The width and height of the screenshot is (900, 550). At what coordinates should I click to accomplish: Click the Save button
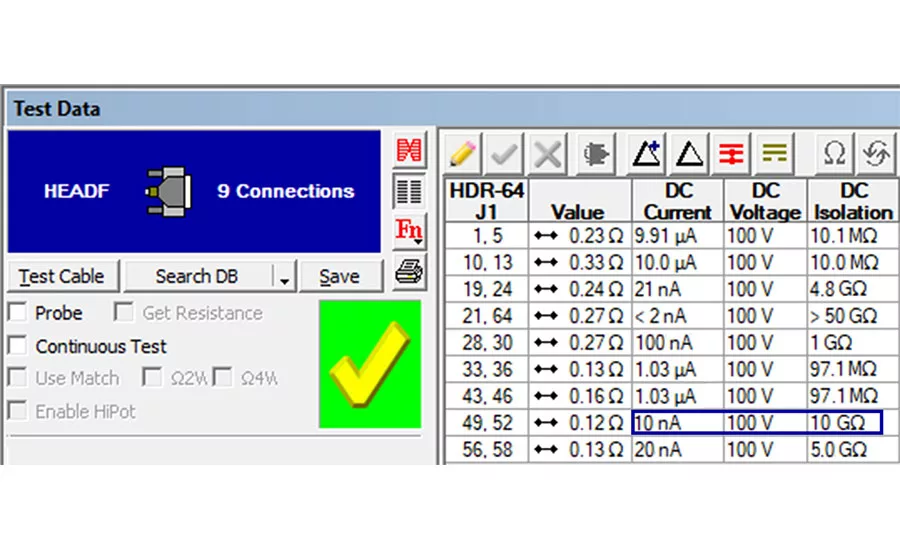[340, 276]
